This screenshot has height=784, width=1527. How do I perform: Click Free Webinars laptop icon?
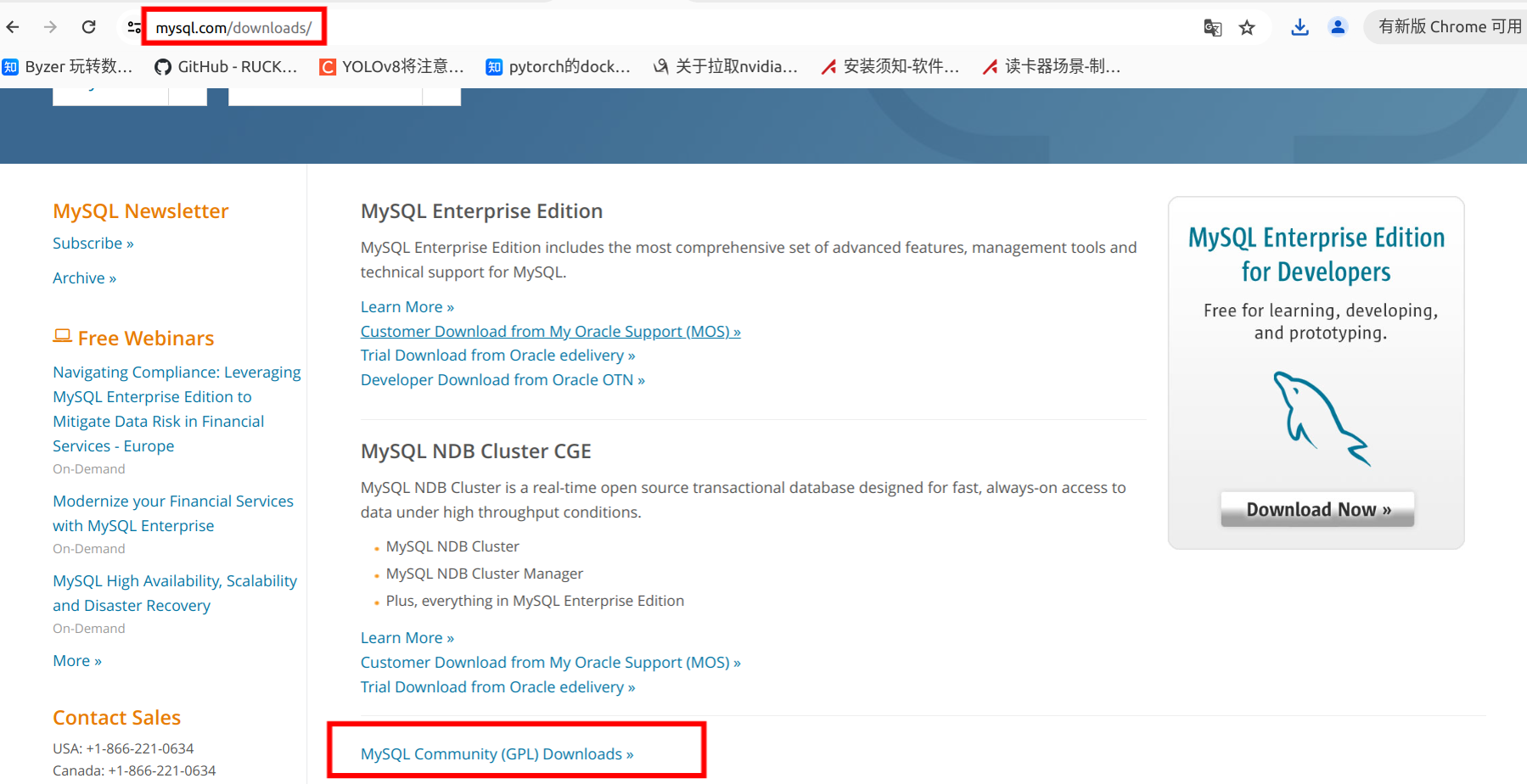pyautogui.click(x=62, y=336)
